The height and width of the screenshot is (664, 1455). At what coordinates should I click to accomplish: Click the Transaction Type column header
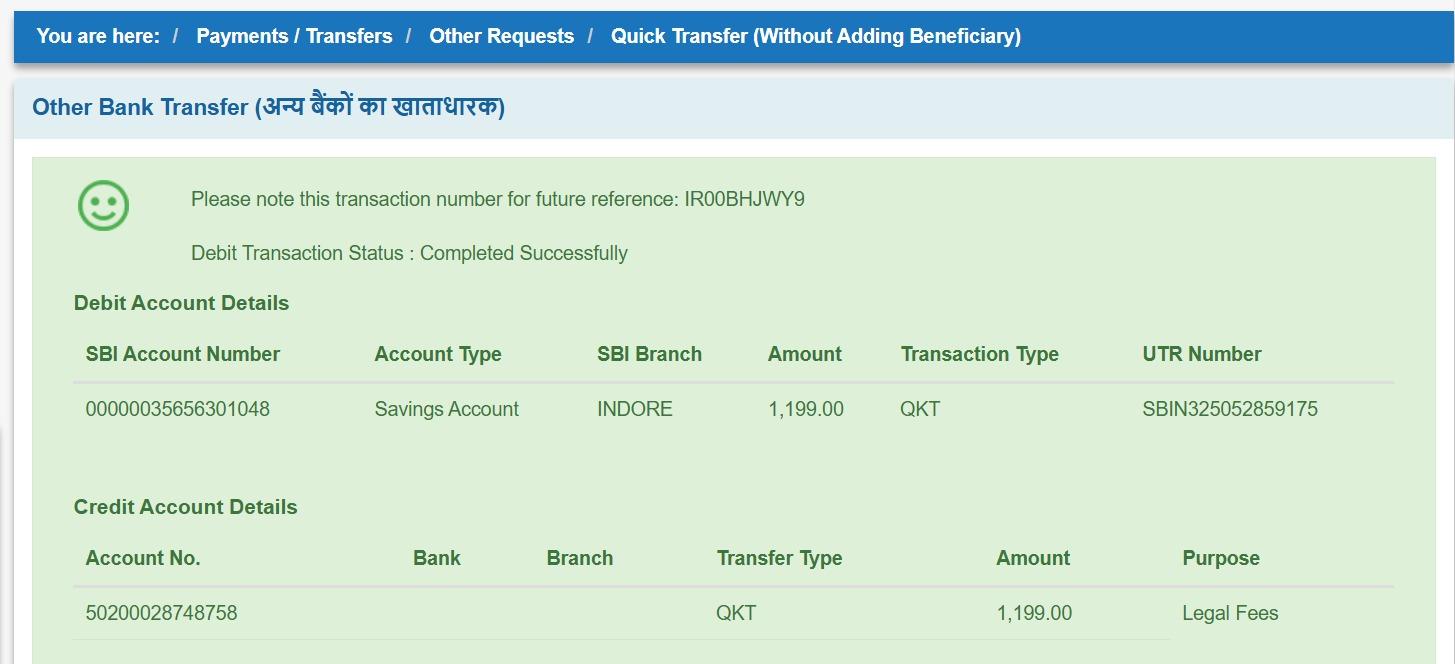coord(980,354)
